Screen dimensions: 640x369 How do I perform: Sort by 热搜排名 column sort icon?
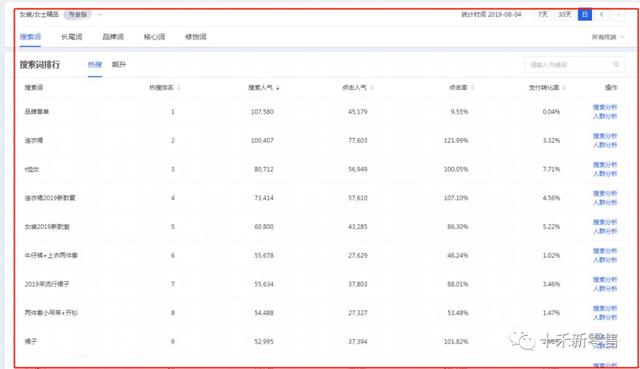coord(179,88)
